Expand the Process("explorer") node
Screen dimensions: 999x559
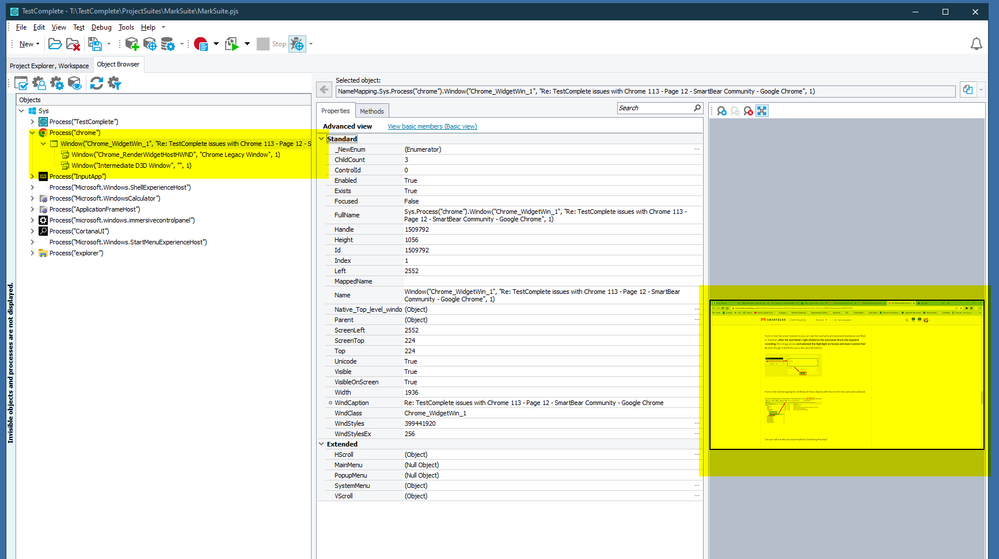tap(32, 253)
